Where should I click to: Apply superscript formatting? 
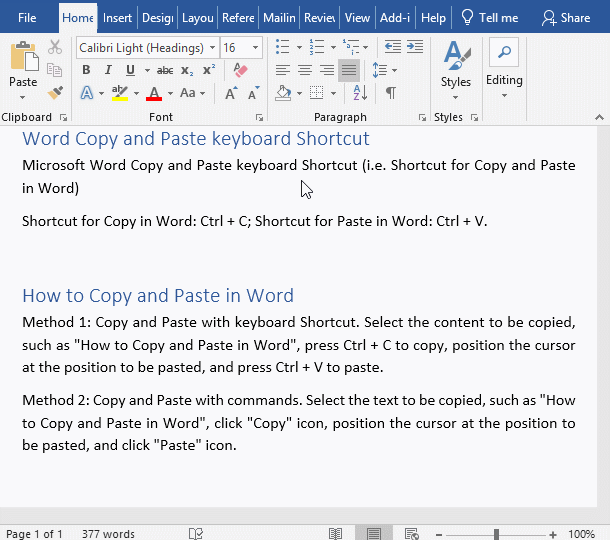209,70
